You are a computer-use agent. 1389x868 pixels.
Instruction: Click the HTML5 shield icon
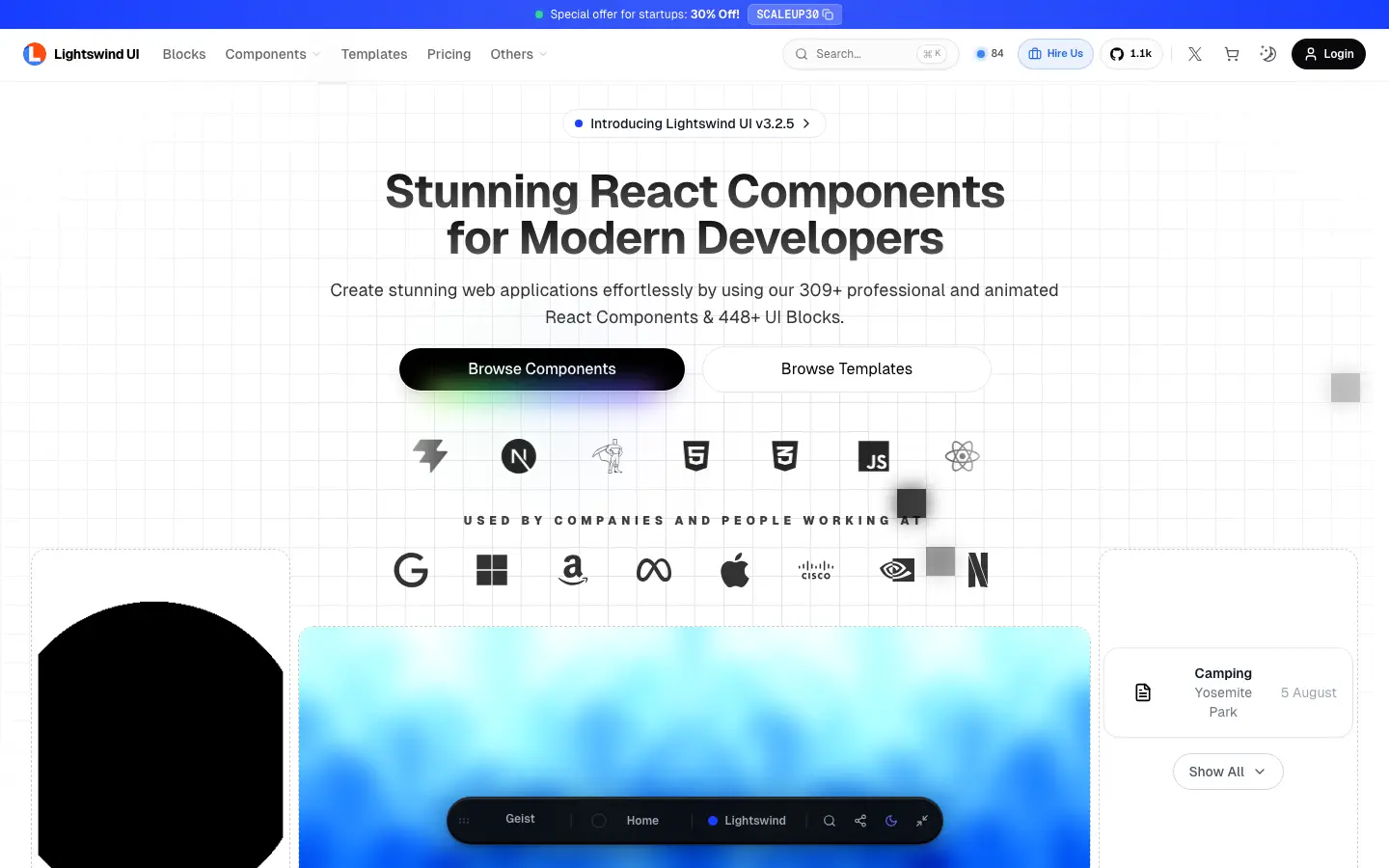[696, 456]
